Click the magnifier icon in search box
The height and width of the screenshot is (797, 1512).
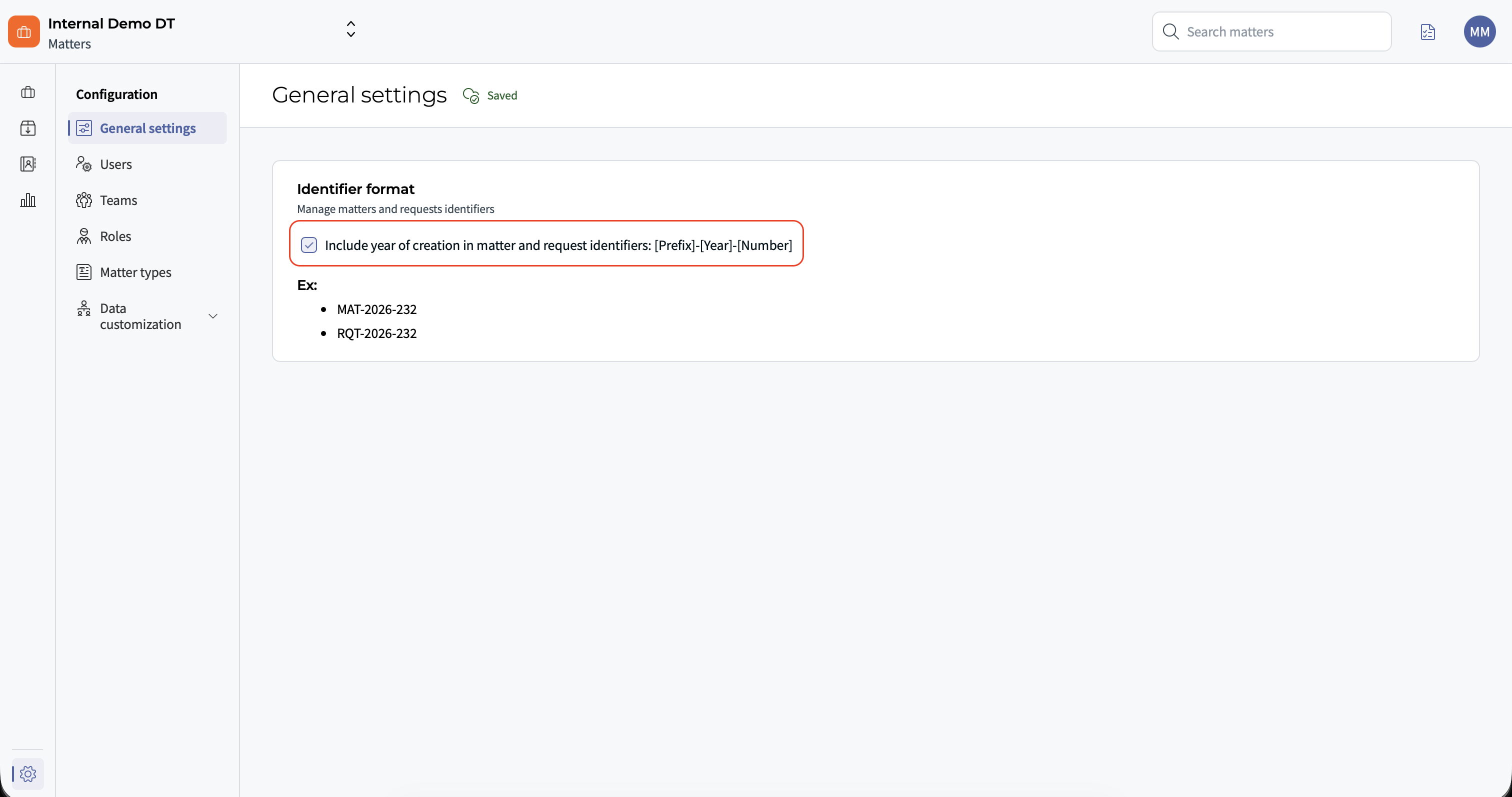[1170, 31]
